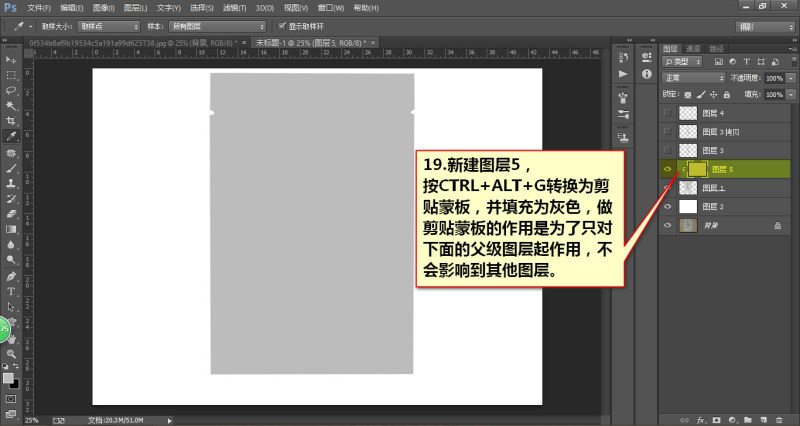This screenshot has width=800, height=426.
Task: Switch to the 未标题-1 document tab
Action: [x=312, y=43]
